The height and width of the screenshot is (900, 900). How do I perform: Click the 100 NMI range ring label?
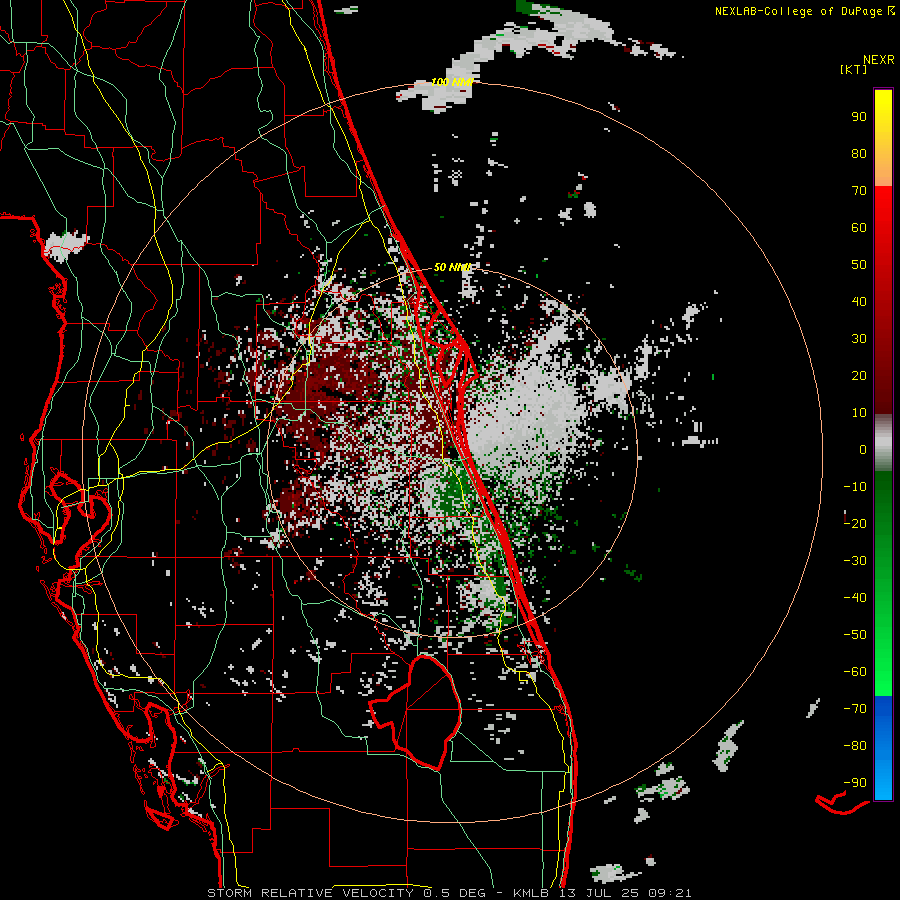(452, 82)
